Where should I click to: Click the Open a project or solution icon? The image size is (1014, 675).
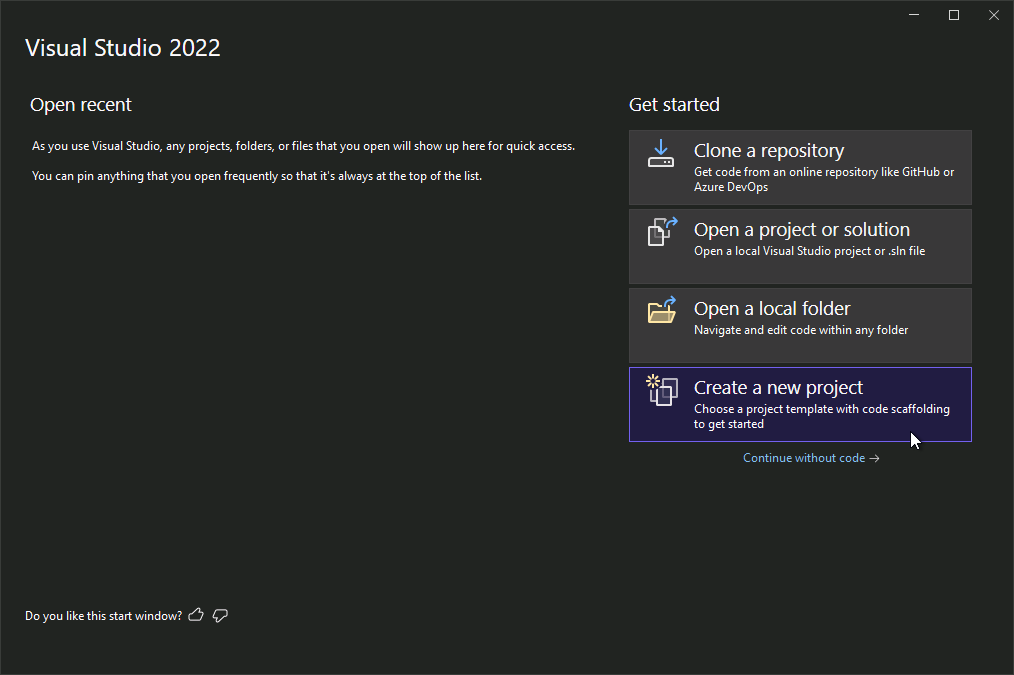tap(662, 231)
